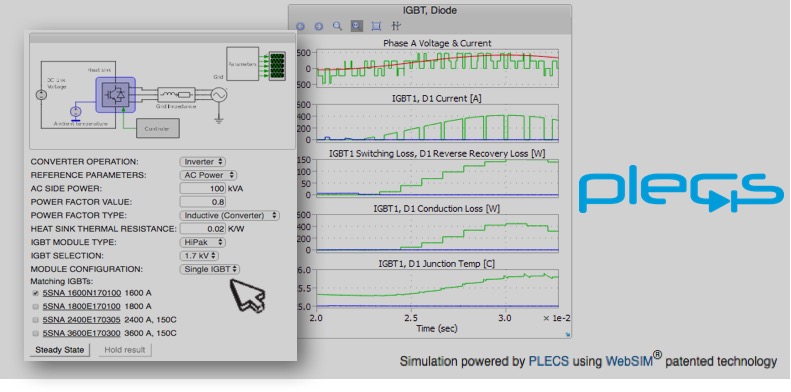Expand the Power Factor Type dropdown
791x392 pixels.
coord(230,215)
